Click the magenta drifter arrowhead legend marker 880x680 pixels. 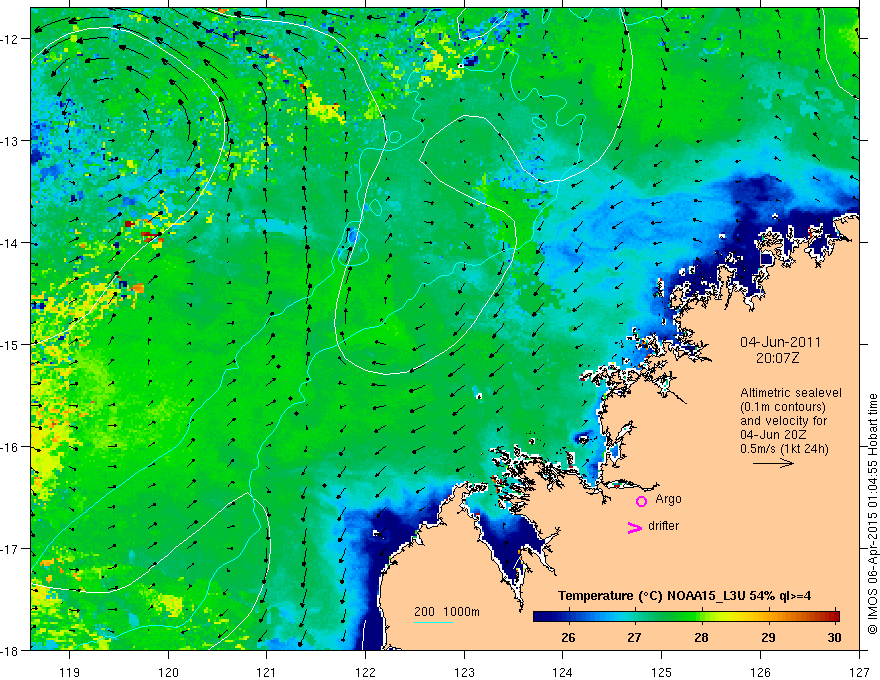pyautogui.click(x=635, y=527)
